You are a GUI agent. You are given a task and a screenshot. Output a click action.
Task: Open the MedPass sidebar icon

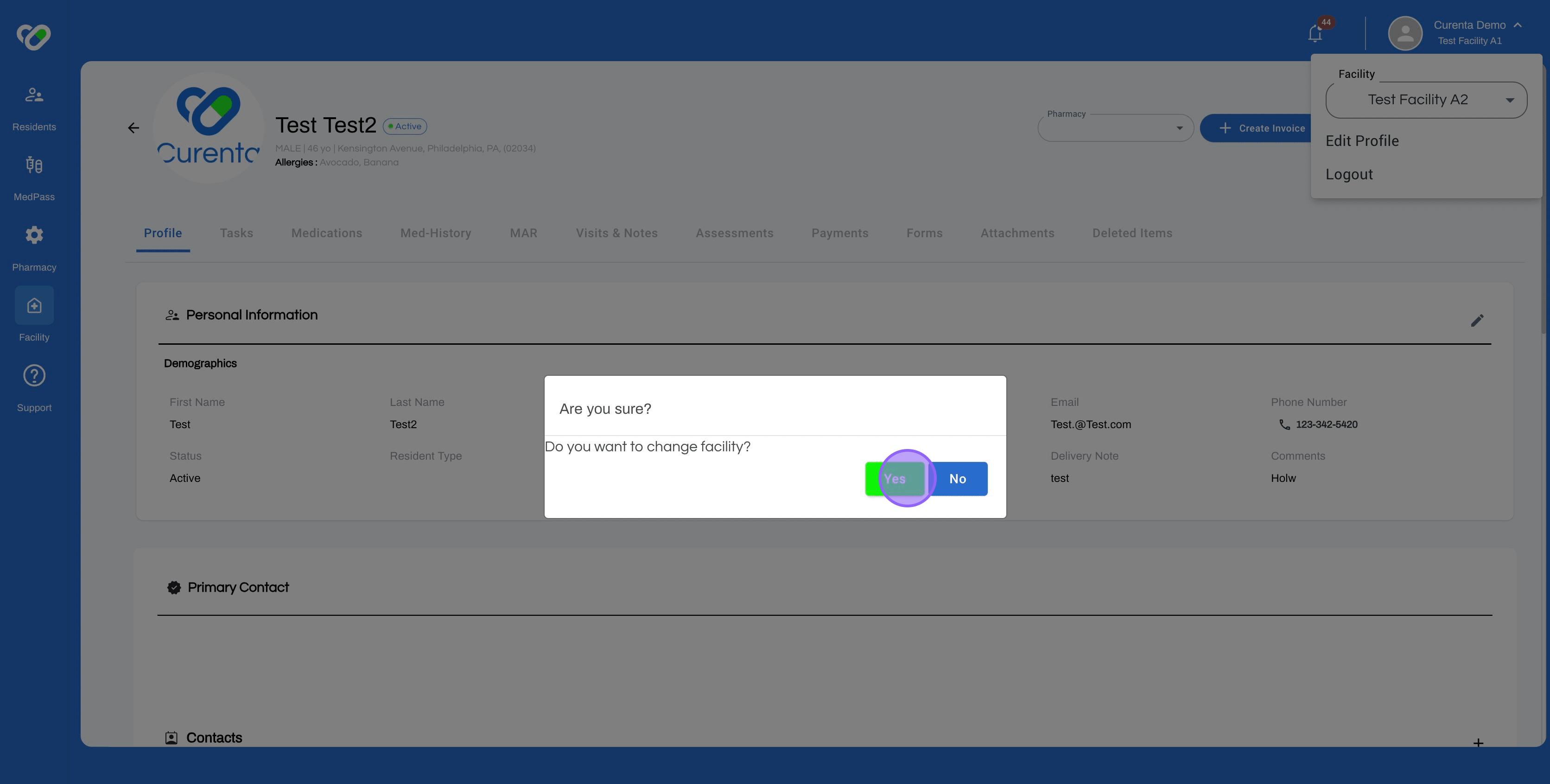tap(34, 165)
